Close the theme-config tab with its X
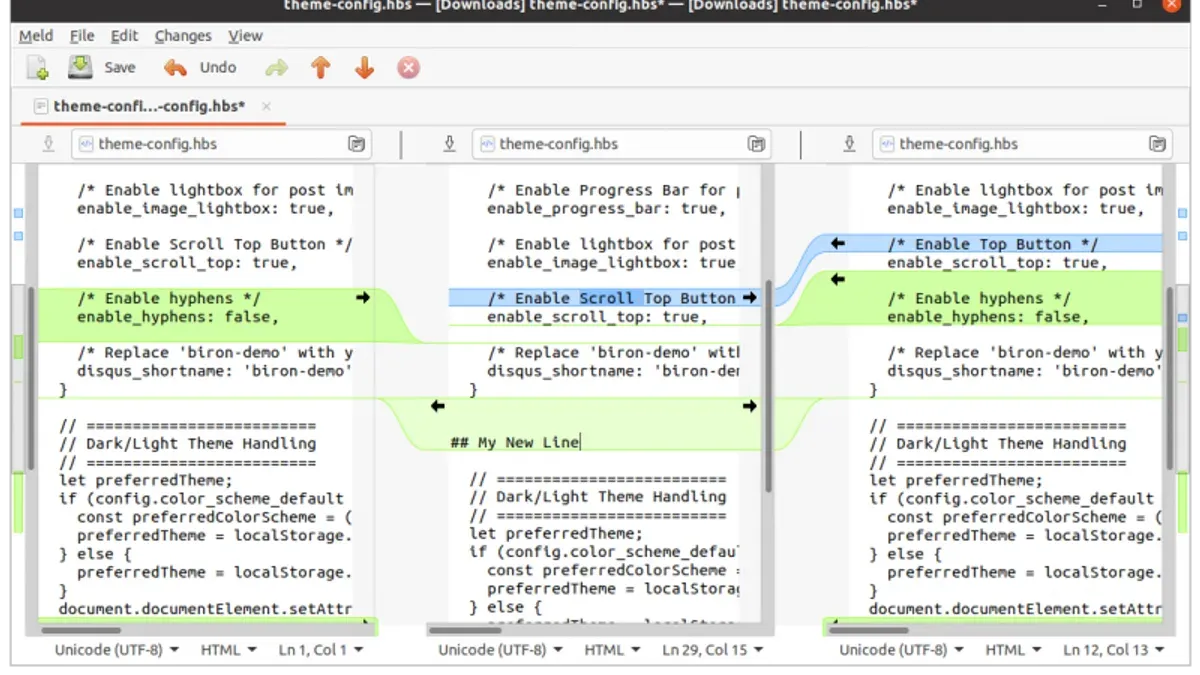 pyautogui.click(x=266, y=106)
